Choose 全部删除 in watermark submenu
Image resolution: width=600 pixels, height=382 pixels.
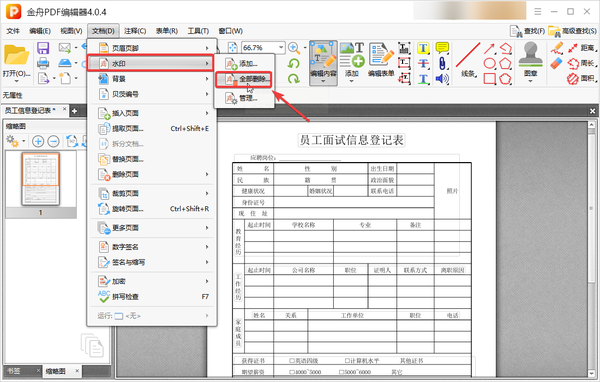tap(244, 79)
